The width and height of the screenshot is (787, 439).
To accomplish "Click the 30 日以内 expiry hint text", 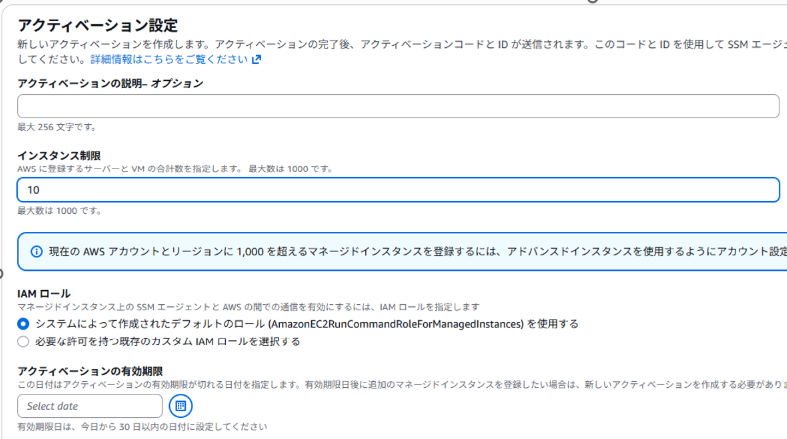I will [x=142, y=427].
